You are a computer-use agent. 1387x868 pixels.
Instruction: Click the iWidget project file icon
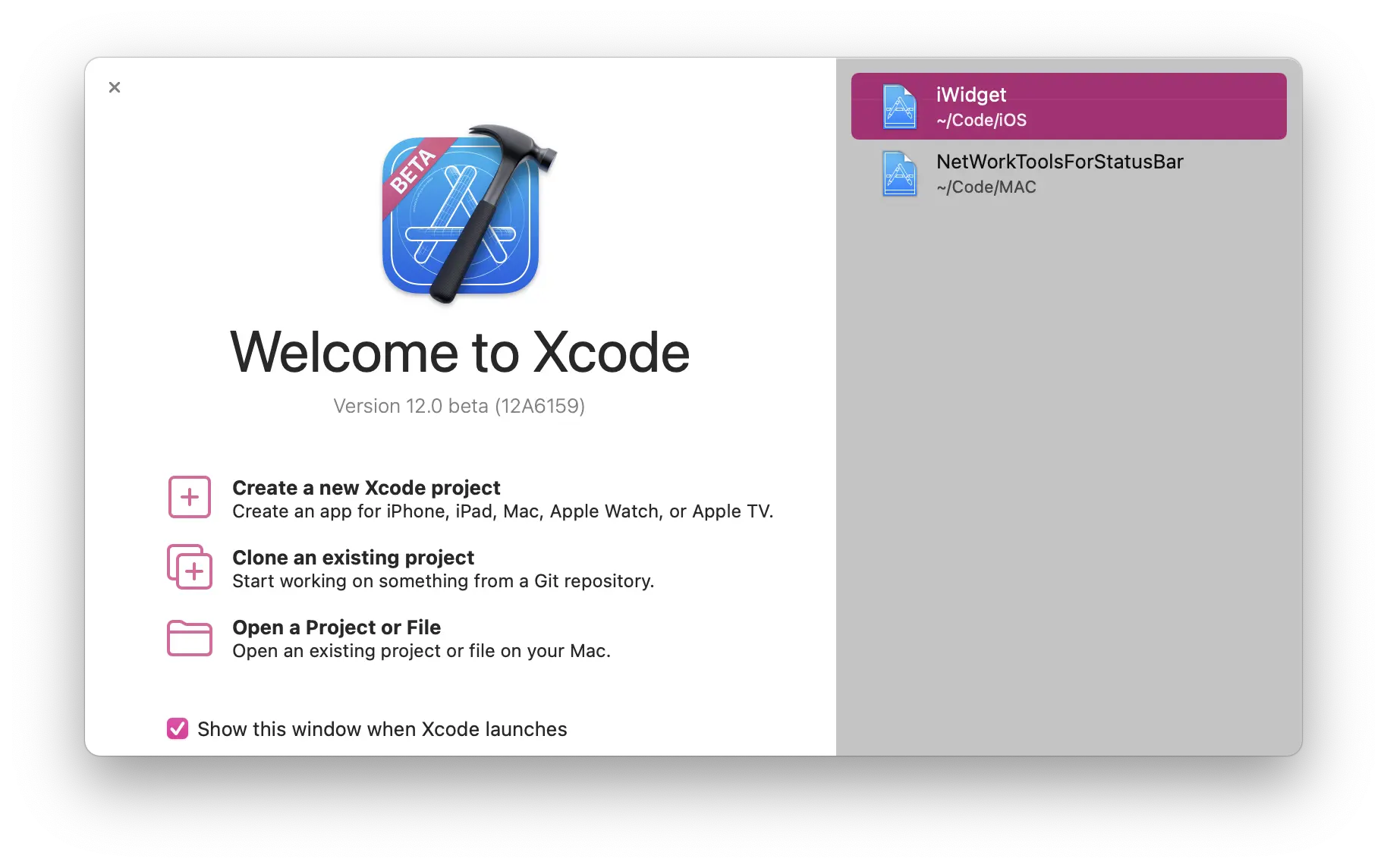point(900,106)
